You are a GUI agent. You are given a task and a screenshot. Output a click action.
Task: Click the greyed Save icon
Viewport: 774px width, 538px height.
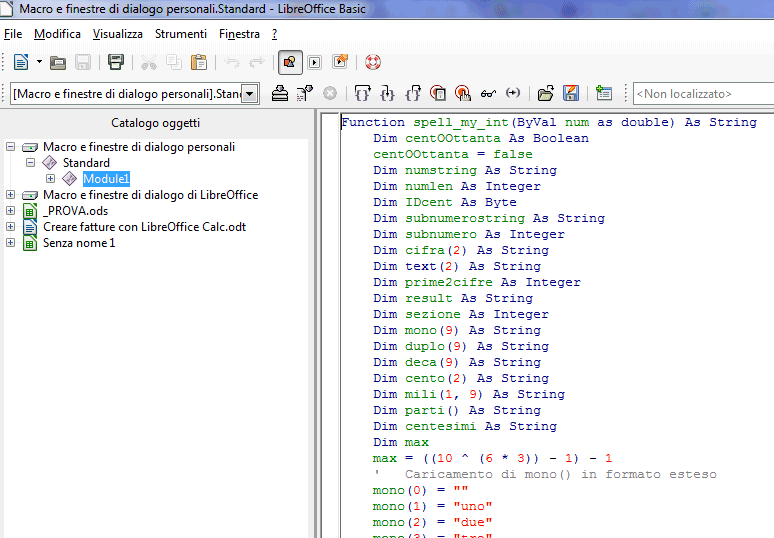[x=83, y=63]
